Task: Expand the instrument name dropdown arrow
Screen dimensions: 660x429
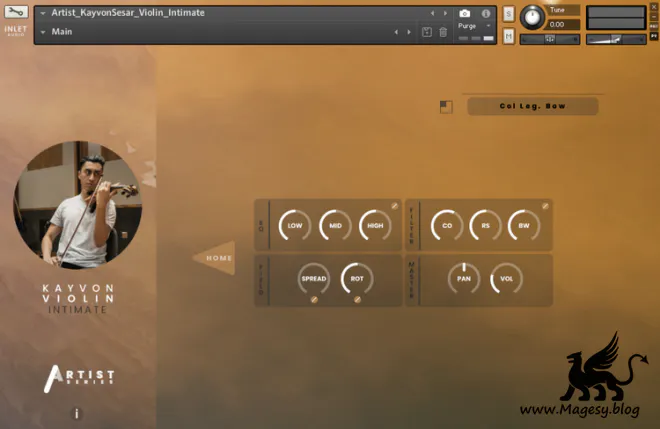Action: click(43, 13)
